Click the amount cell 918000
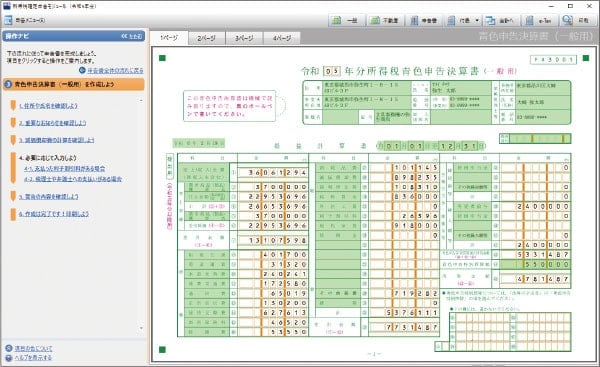The height and width of the screenshot is (367, 600). [404, 226]
